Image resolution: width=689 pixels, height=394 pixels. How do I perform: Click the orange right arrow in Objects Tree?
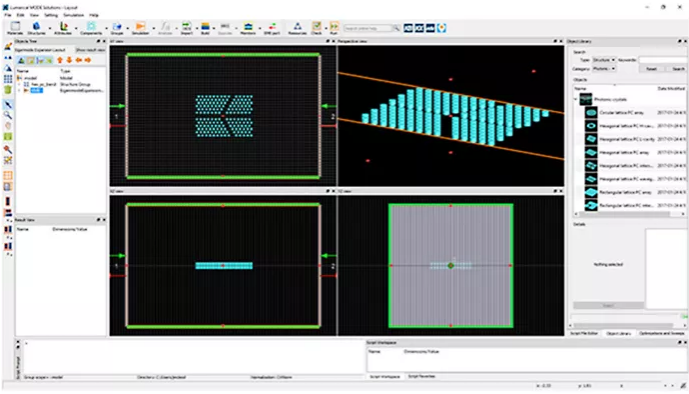[87, 60]
